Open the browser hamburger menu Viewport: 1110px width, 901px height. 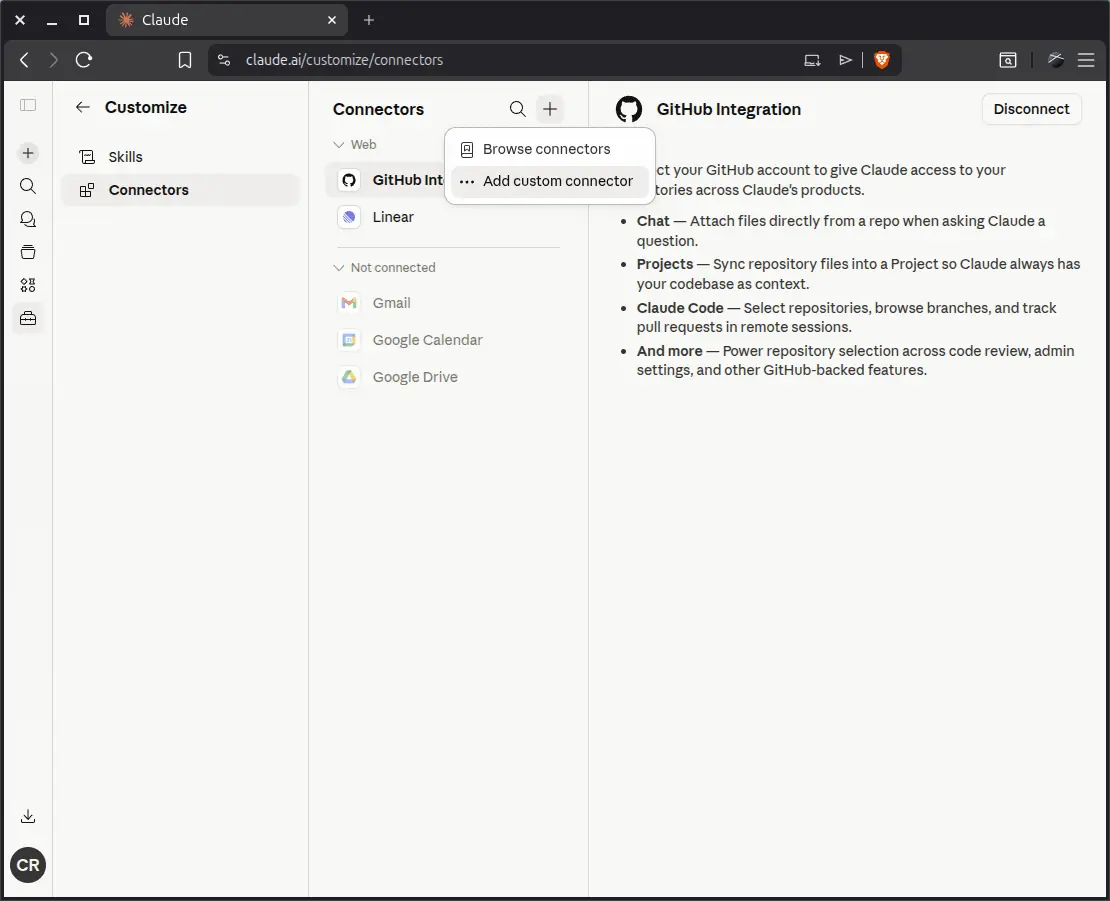coord(1086,60)
